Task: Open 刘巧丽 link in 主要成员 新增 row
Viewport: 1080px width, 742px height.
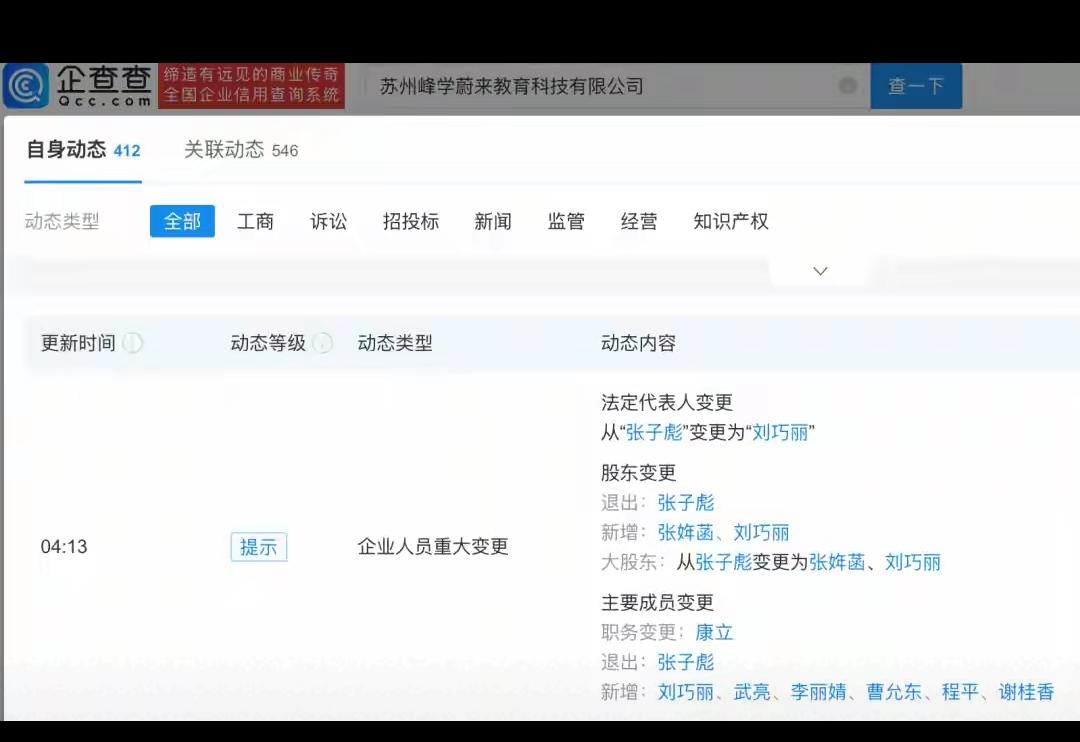Action: [x=686, y=691]
